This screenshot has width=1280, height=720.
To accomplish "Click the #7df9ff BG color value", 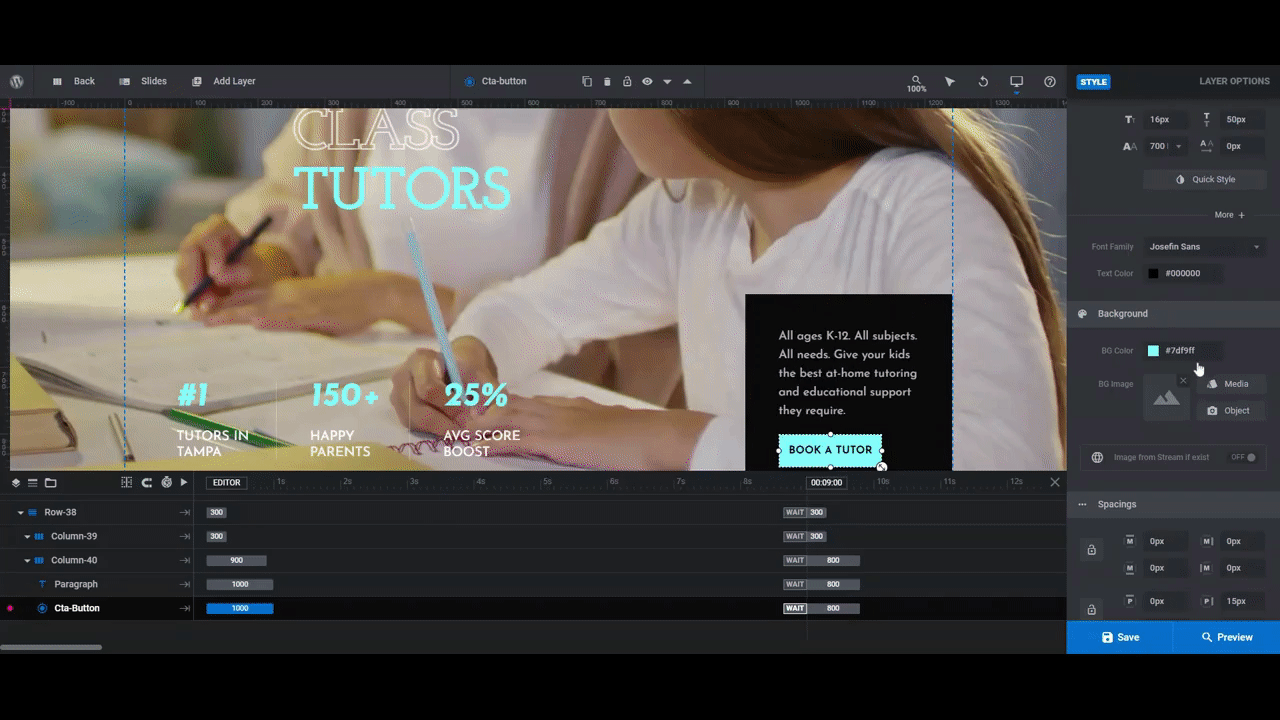I will (1181, 350).
